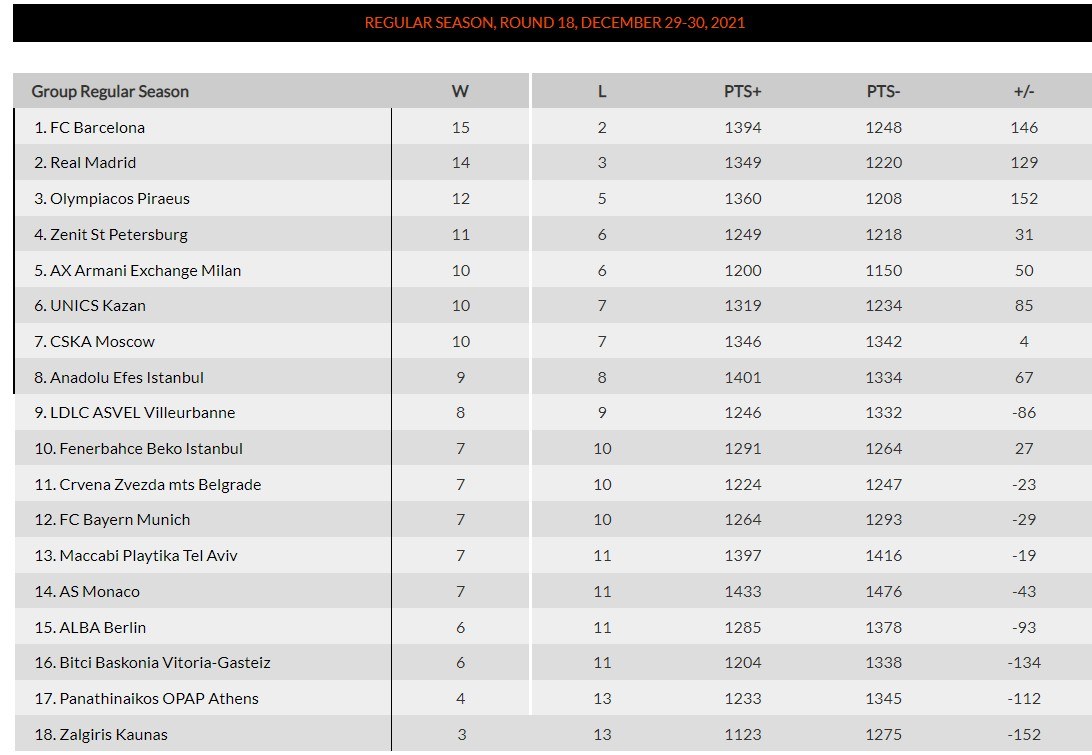The width and height of the screenshot is (1092, 755).
Task: Click the W column header
Action: 460,91
